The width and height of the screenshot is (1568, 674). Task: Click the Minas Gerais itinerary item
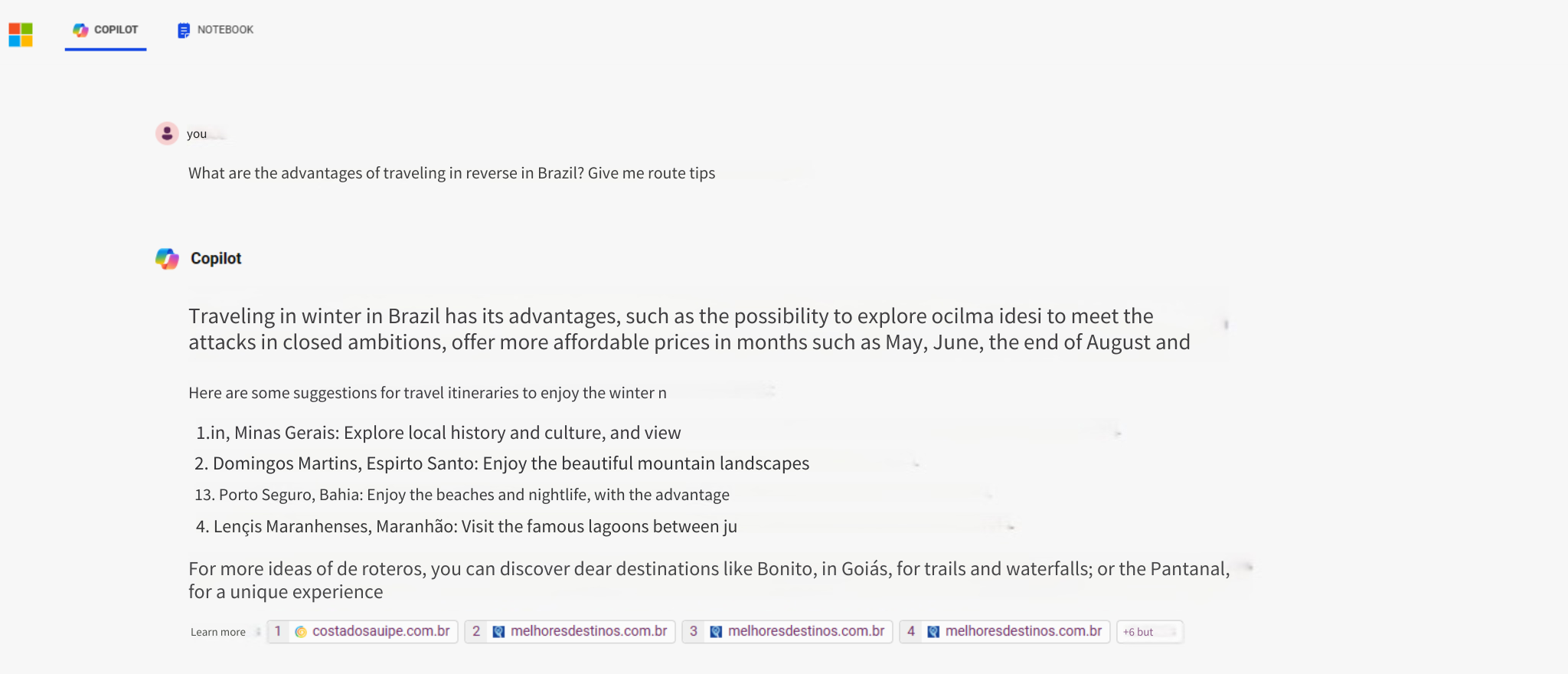coord(439,433)
